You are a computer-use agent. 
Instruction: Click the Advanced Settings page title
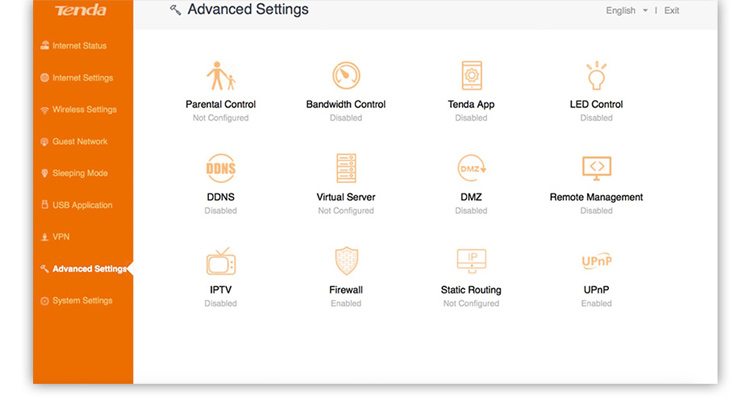point(248,10)
